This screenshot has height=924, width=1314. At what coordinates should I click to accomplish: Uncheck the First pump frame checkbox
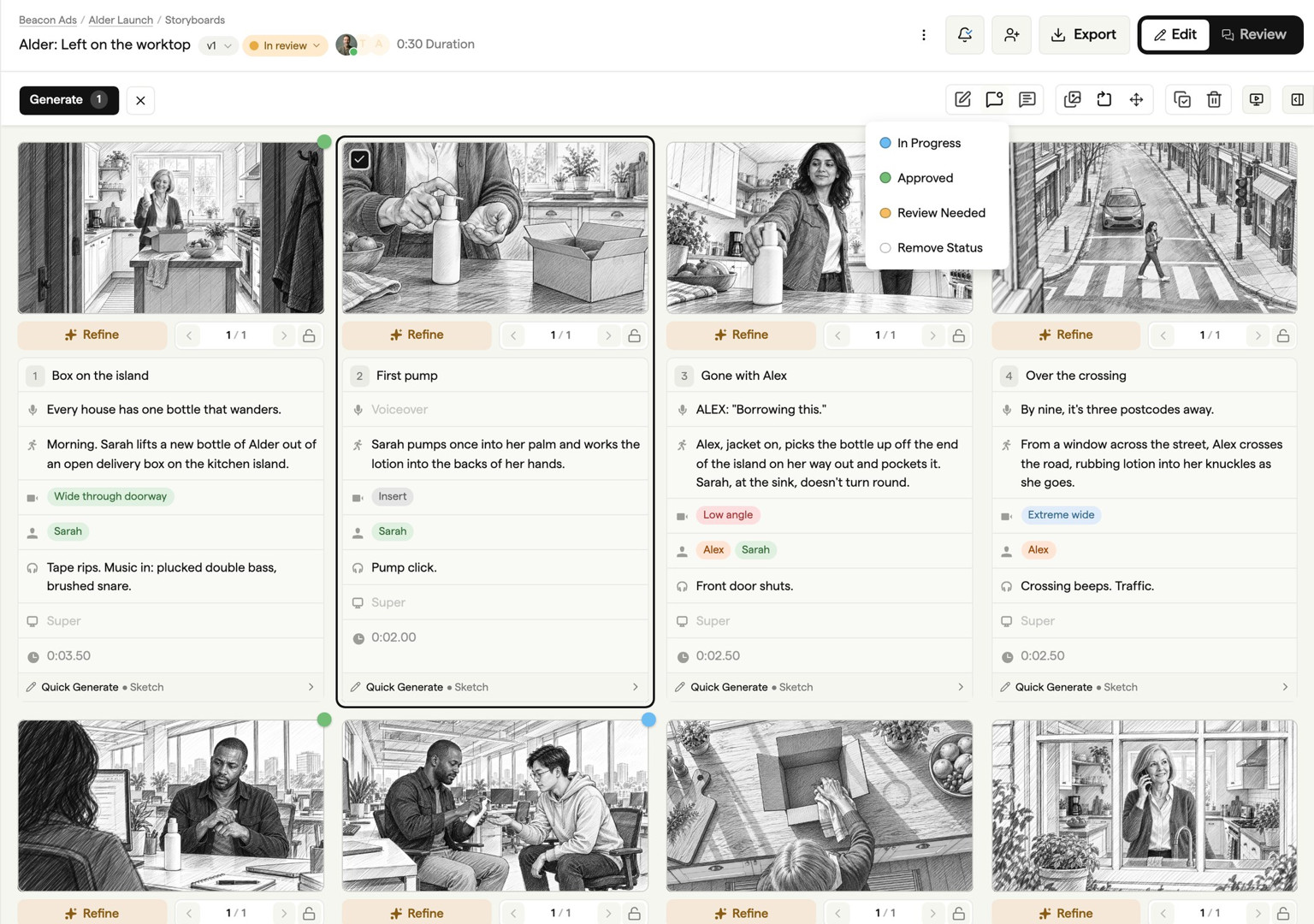tap(359, 159)
